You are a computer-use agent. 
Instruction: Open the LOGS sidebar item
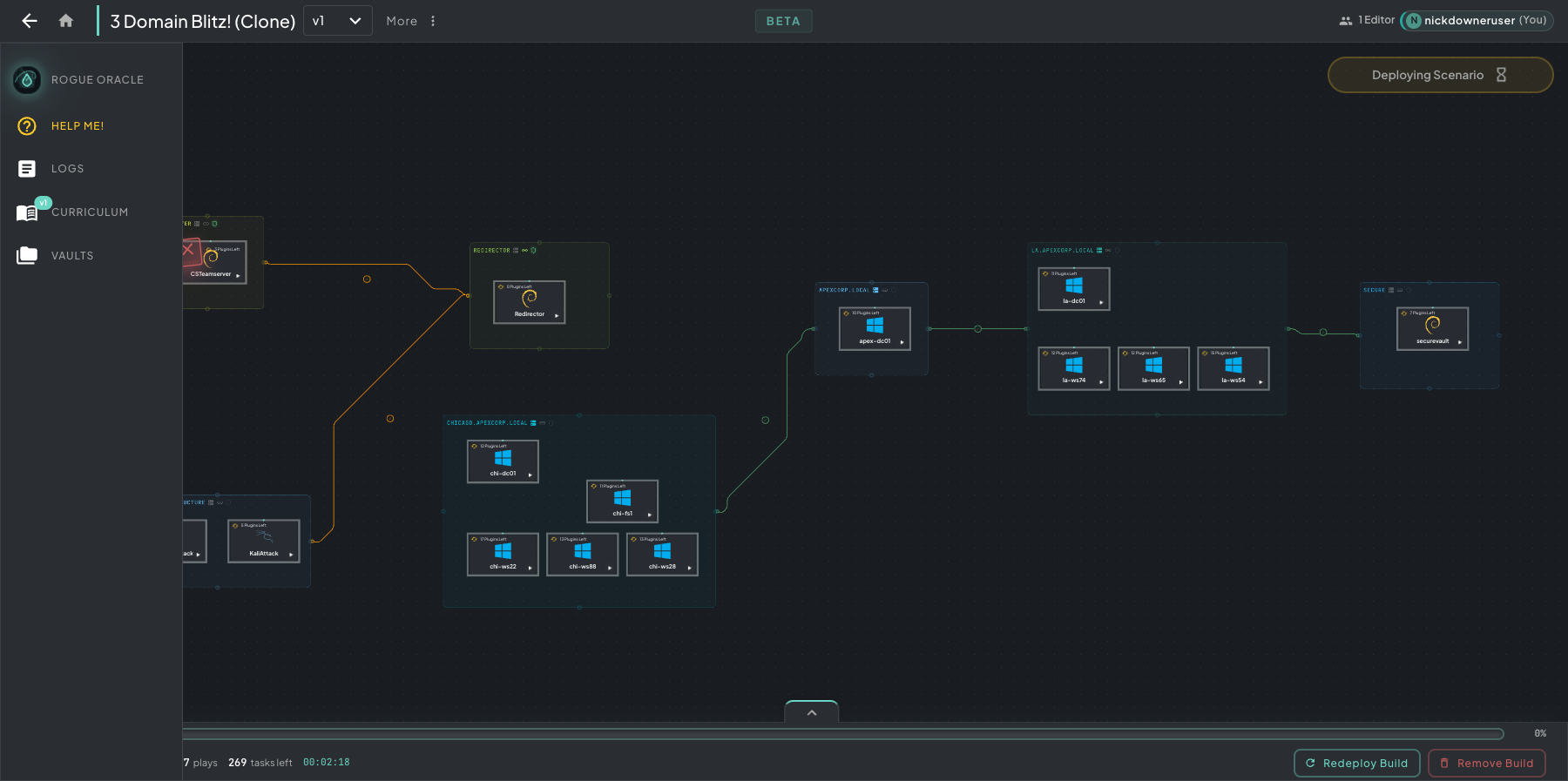[x=68, y=169]
